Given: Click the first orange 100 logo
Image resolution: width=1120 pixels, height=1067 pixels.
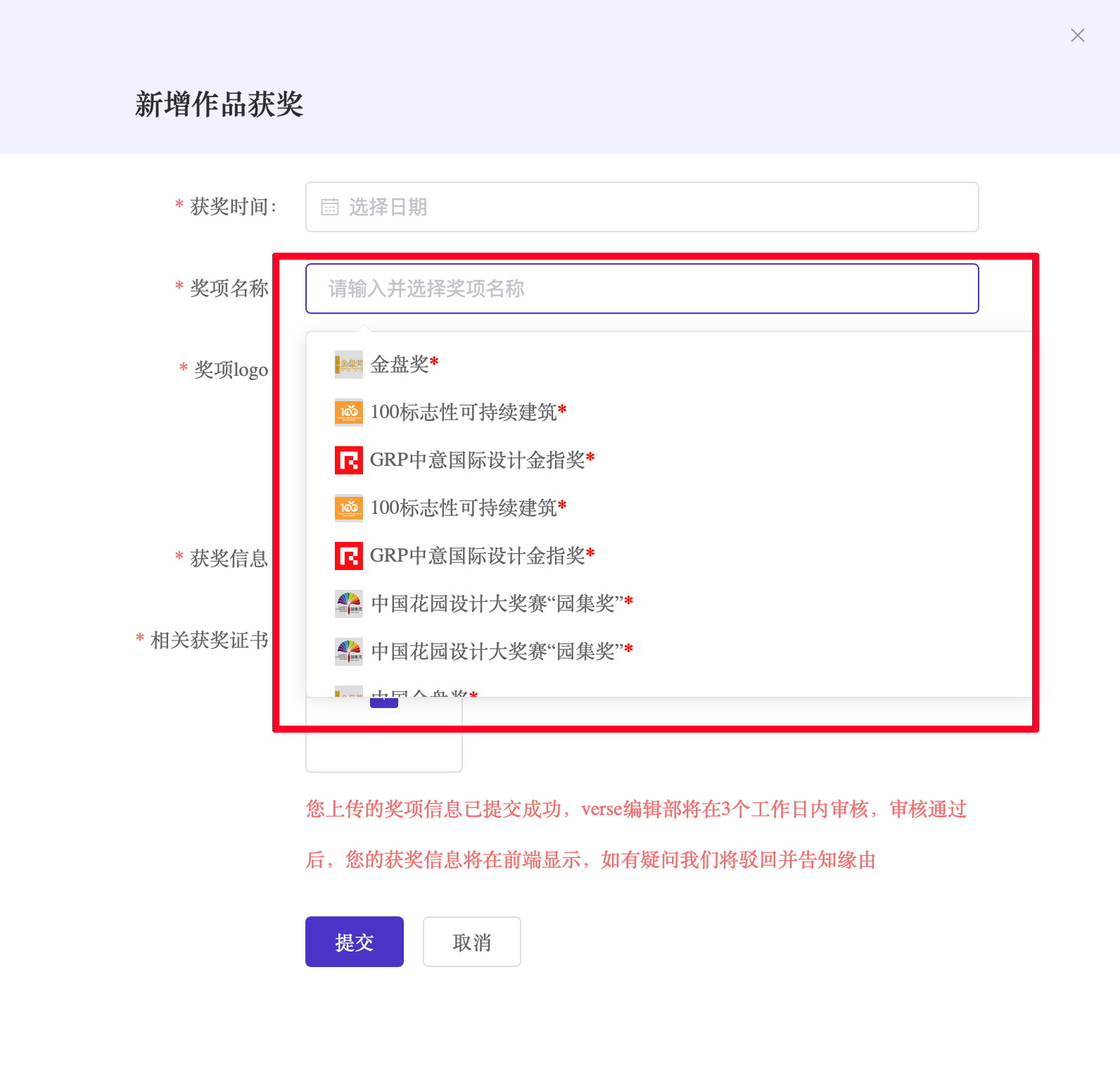Looking at the screenshot, I should [x=348, y=412].
